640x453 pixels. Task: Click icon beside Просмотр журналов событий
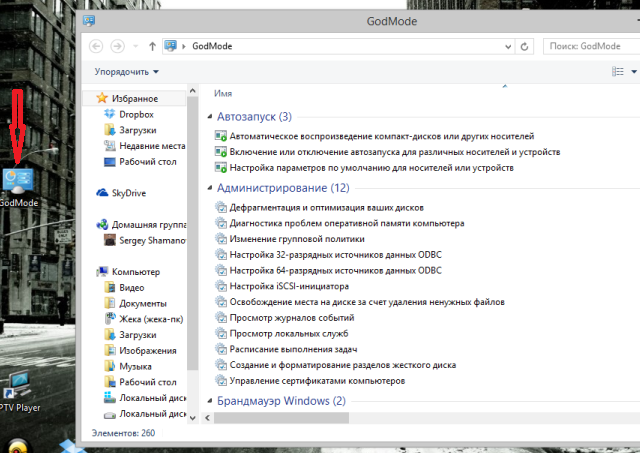221,318
